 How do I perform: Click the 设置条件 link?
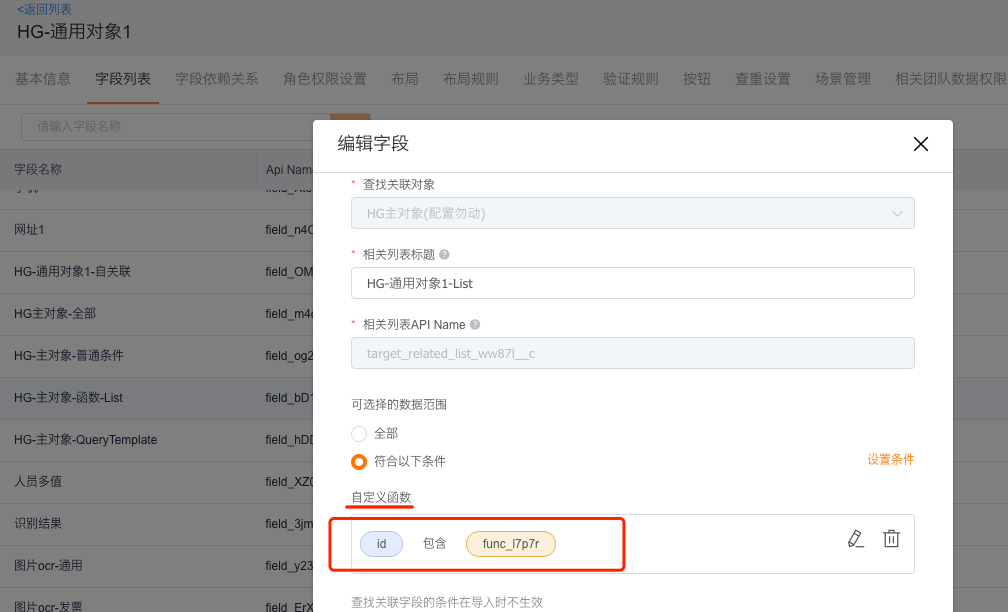coord(890,460)
